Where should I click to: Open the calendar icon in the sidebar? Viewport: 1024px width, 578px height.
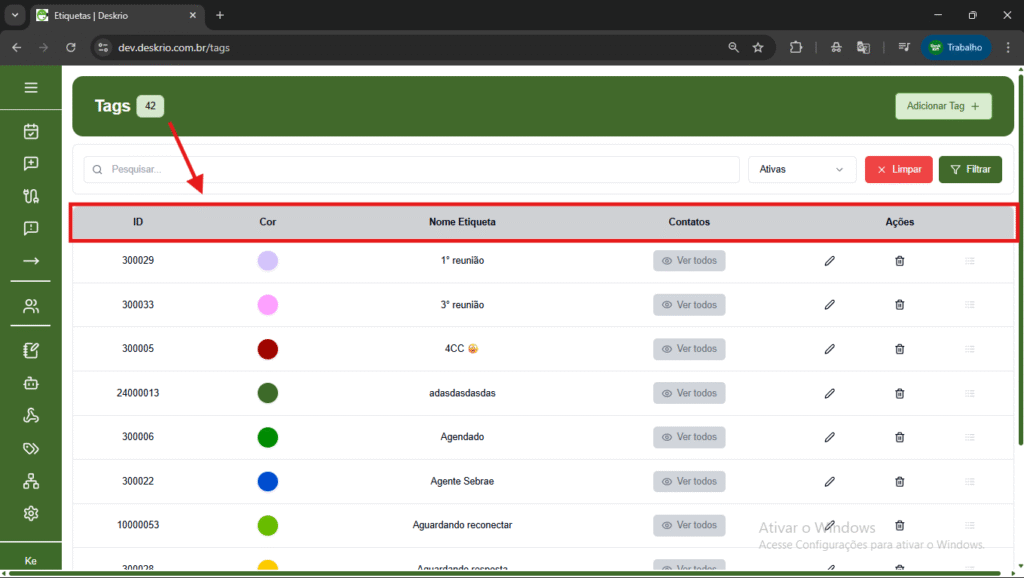point(31,131)
